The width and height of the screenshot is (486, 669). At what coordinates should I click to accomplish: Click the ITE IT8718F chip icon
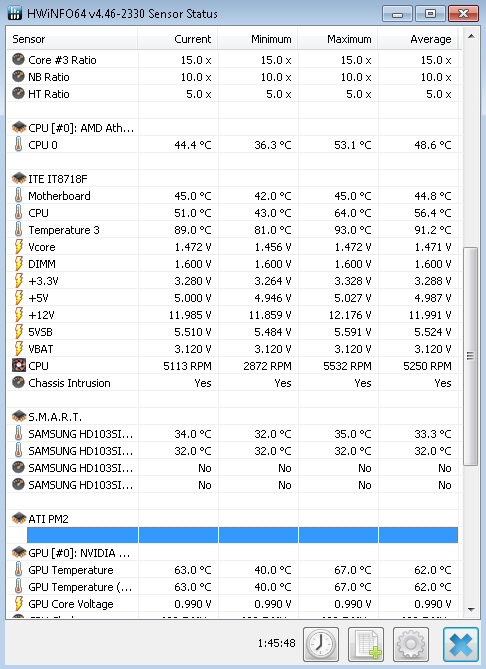click(18, 178)
